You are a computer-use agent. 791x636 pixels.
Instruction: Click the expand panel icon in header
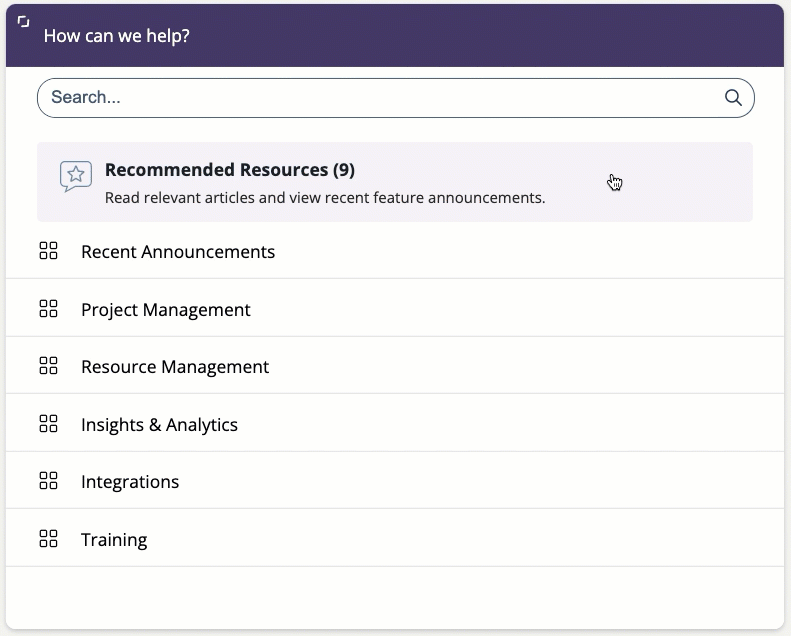tap(23, 22)
